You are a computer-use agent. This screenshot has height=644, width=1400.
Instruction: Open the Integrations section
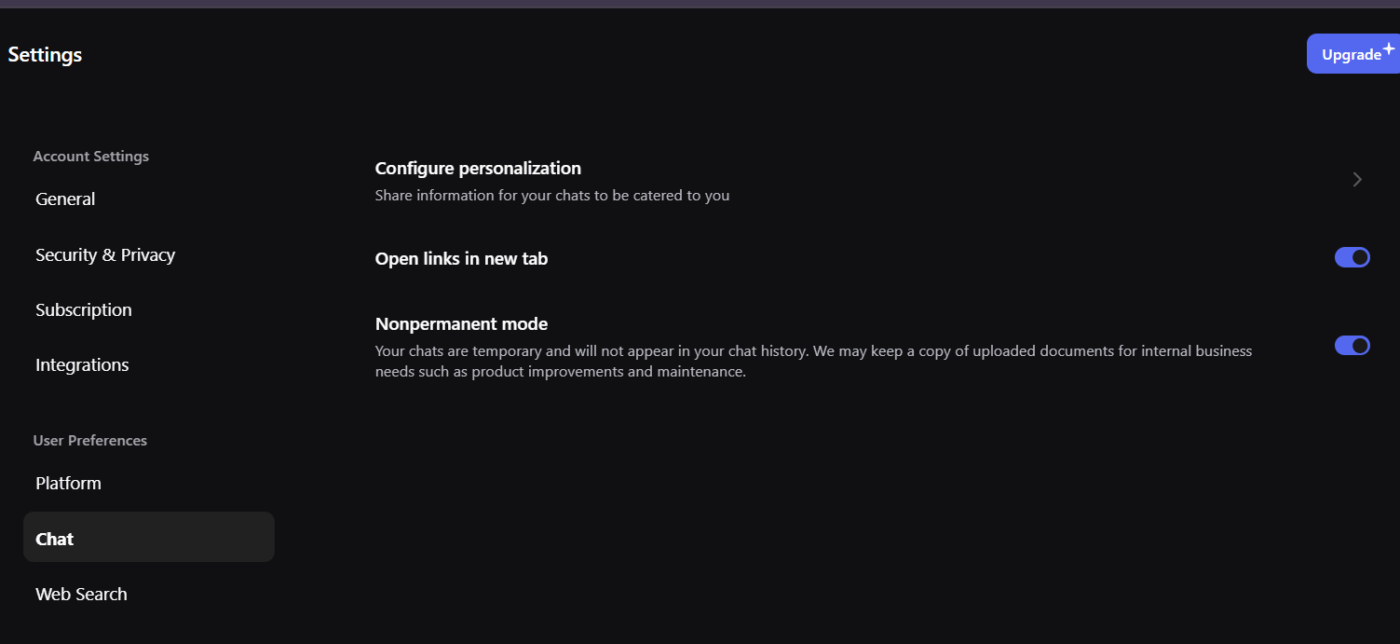81,364
